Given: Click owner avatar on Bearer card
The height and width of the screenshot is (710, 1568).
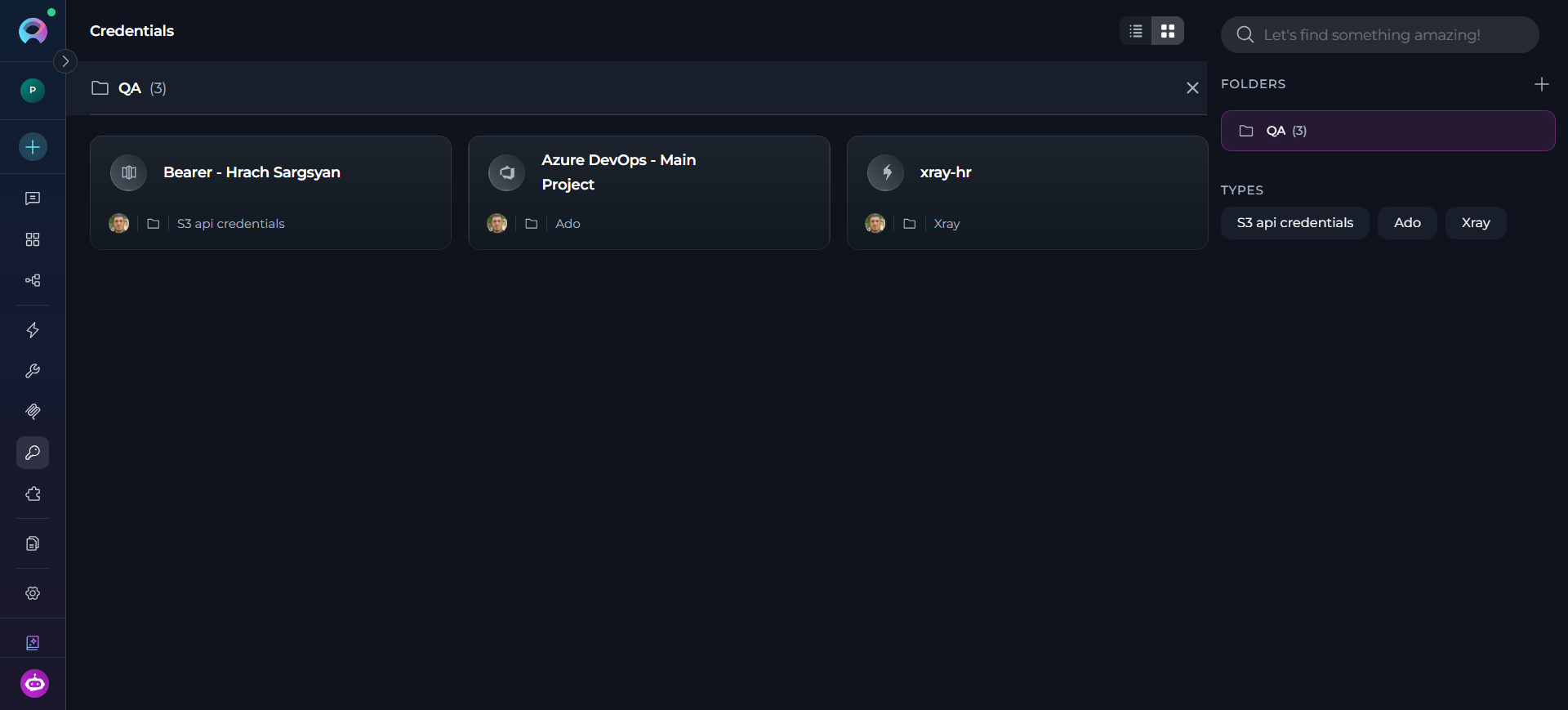Looking at the screenshot, I should tap(119, 223).
